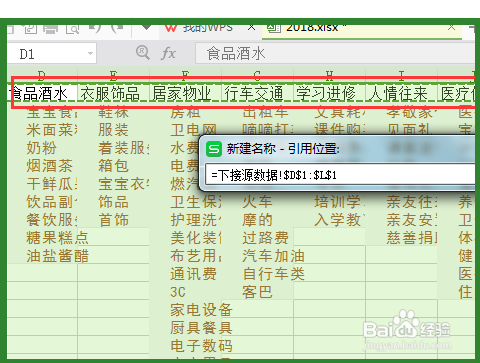This screenshot has height=363, width=480.
Task: Select the 烟酒茶 cell
Action: 42,166
